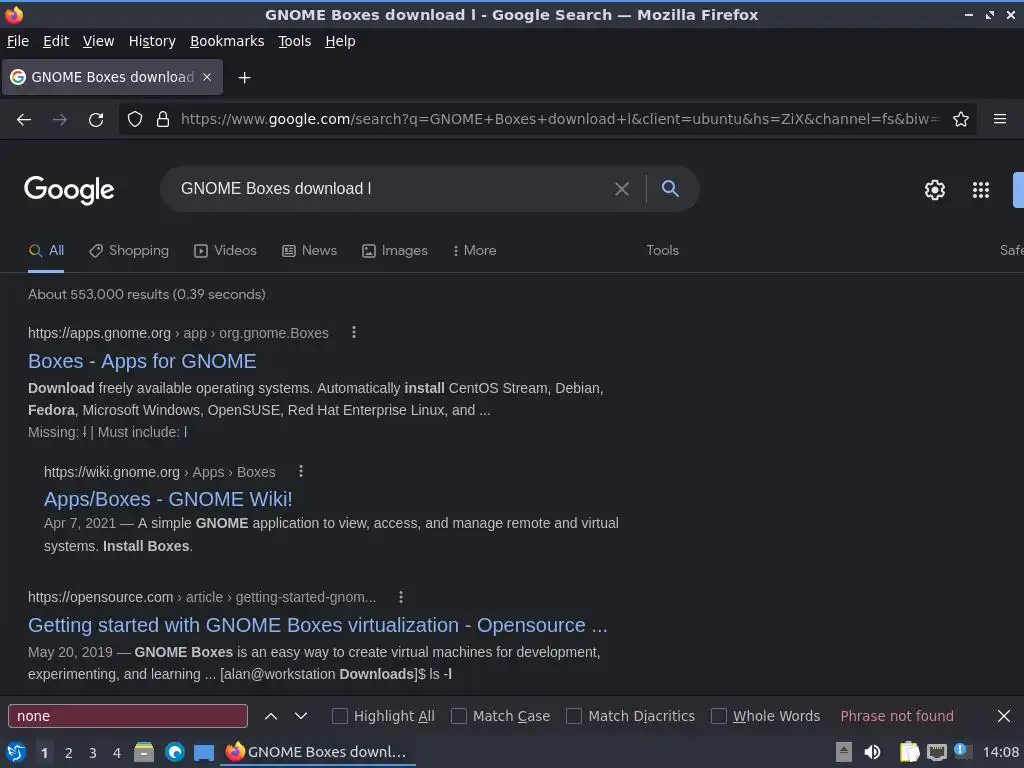Click the Google search magnifier button
The image size is (1024, 768).
point(670,189)
